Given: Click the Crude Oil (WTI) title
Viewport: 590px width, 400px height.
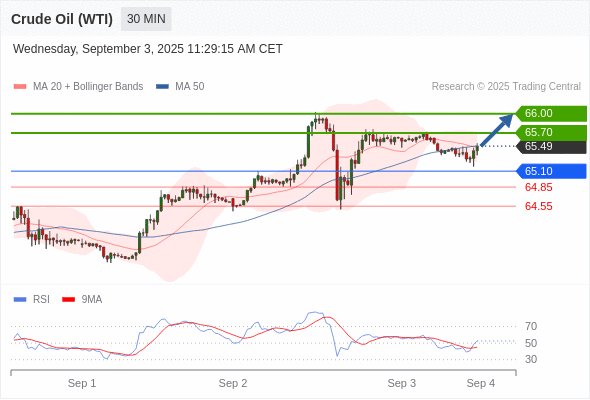Looking at the screenshot, I should 62,19.
